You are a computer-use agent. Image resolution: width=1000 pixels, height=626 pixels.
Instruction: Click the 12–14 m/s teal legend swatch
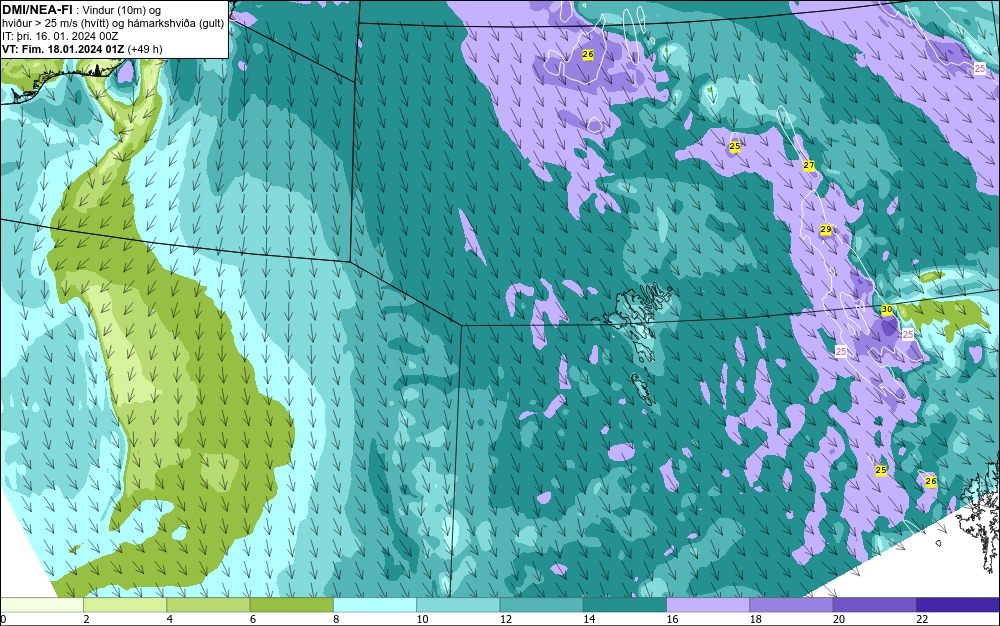(x=541, y=604)
